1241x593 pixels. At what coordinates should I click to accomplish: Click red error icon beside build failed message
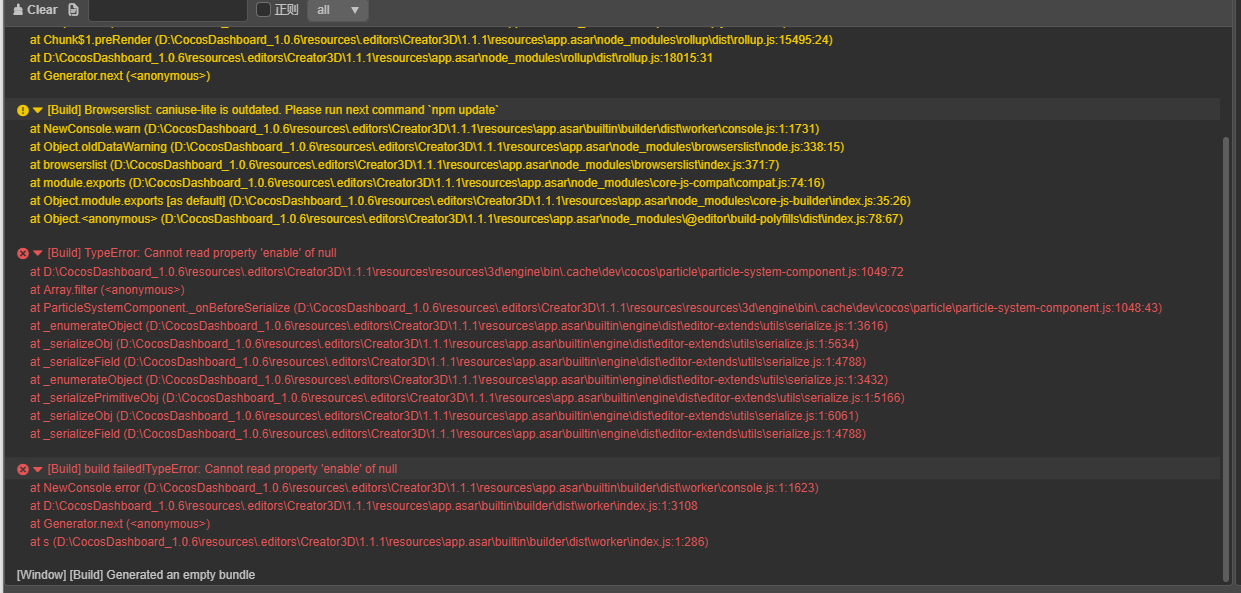(x=23, y=470)
